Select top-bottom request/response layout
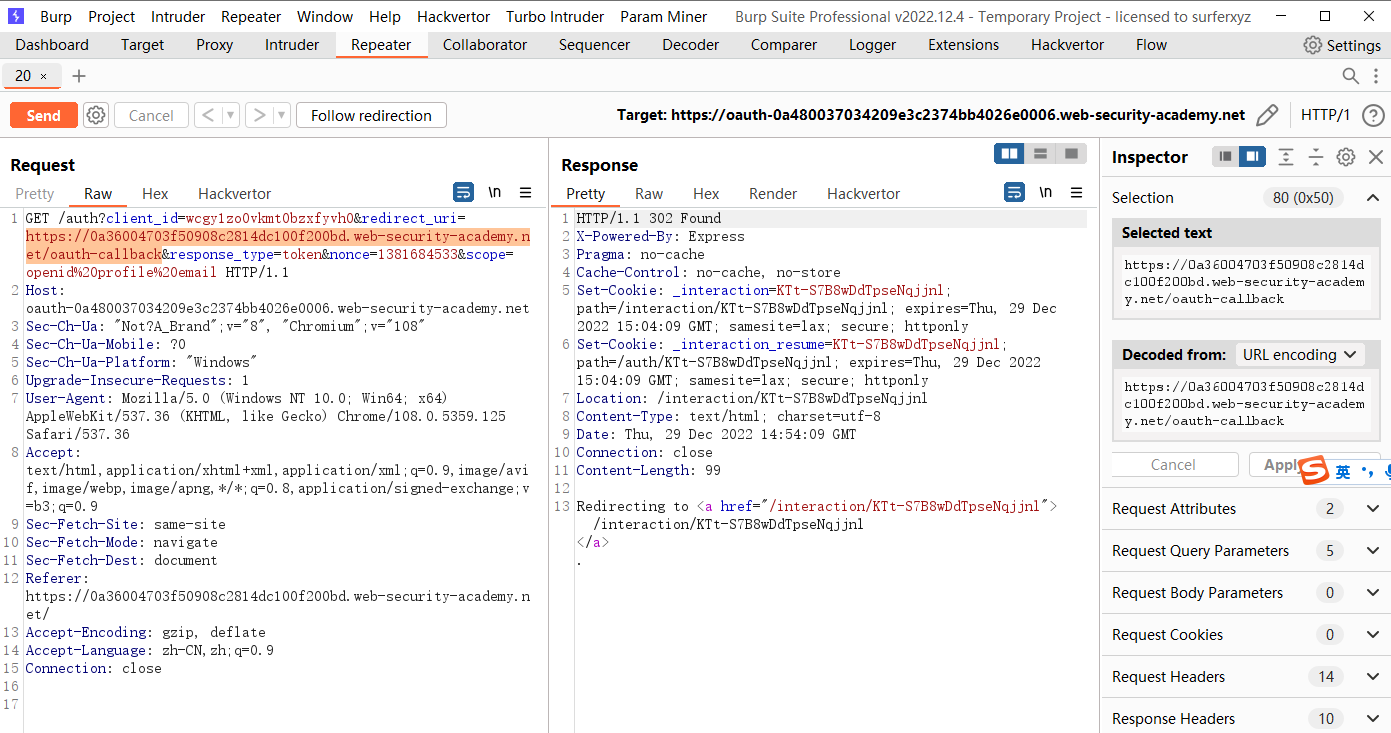The image size is (1391, 733). pyautogui.click(x=1041, y=153)
